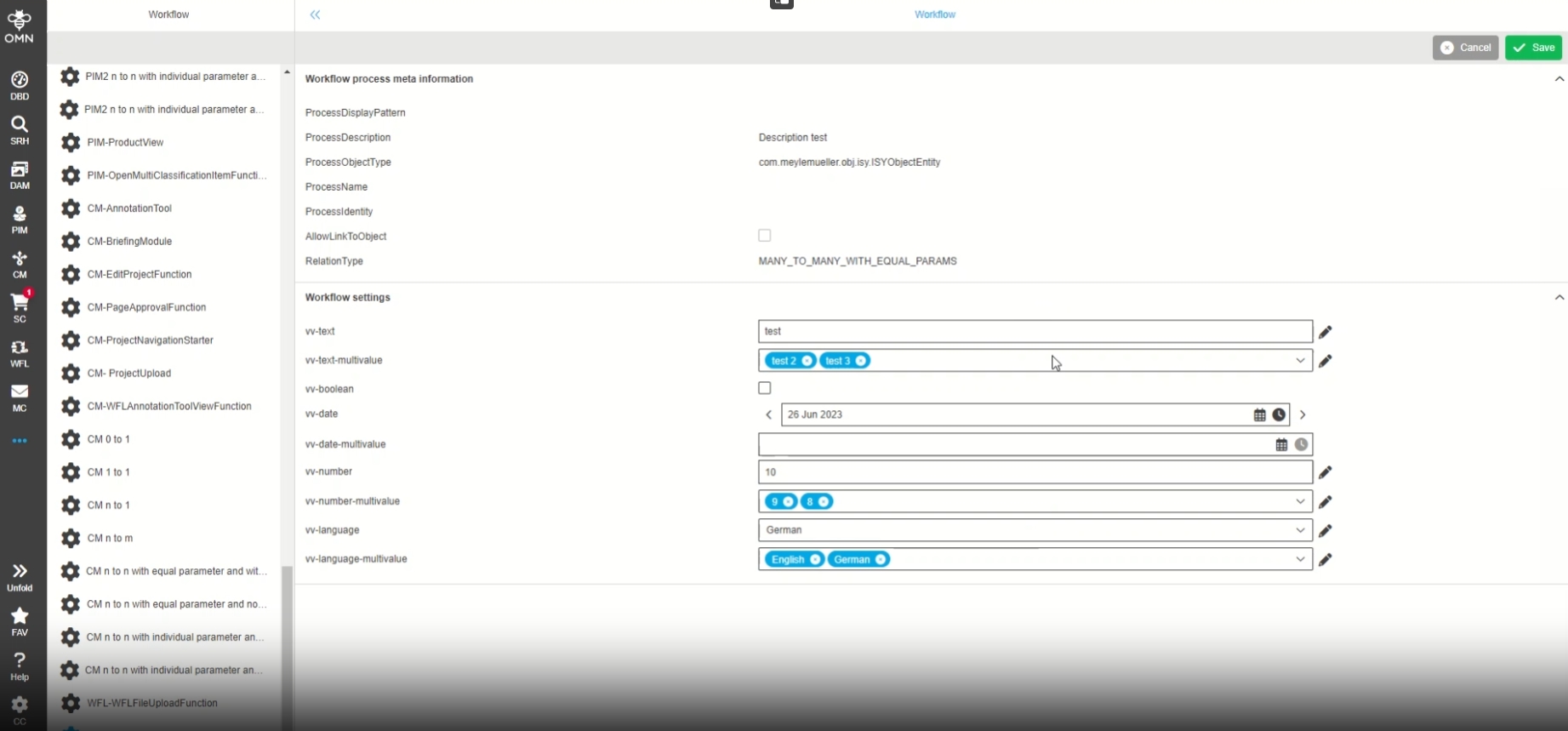The width and height of the screenshot is (1568, 731).
Task: Remove the 'test 3' tag
Action: [861, 361]
